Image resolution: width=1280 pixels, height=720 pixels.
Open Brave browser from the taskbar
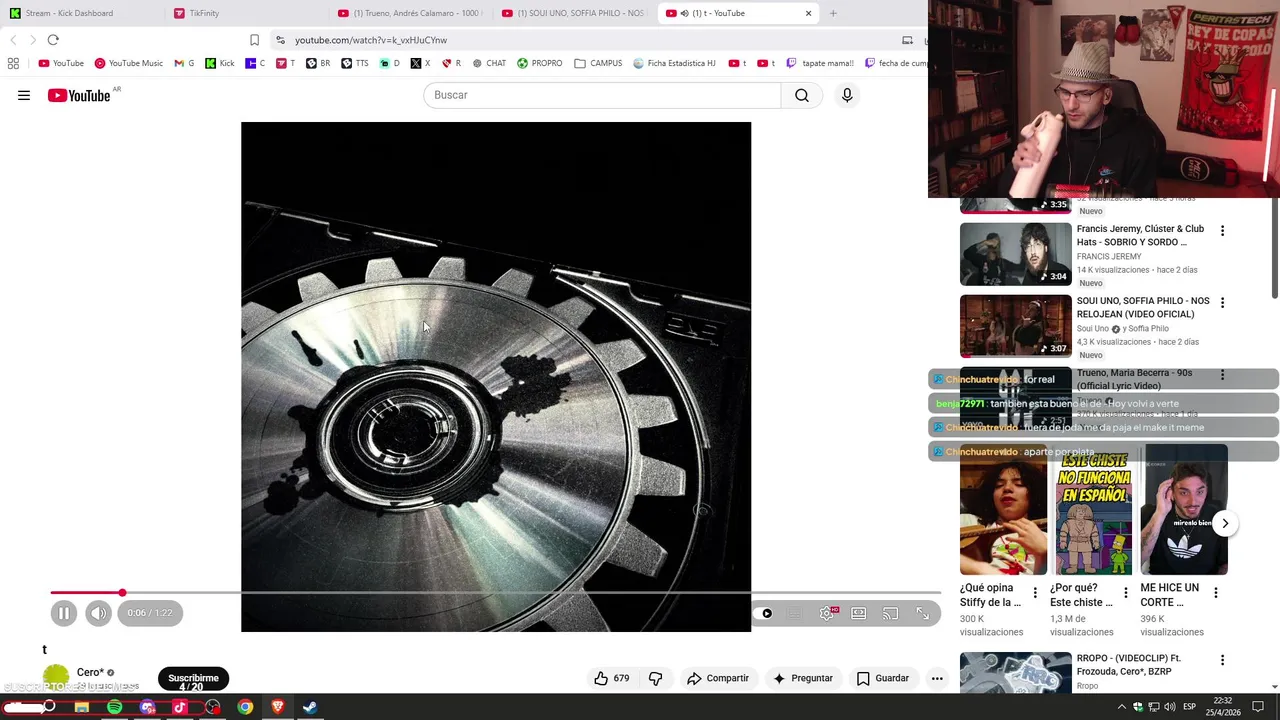click(278, 707)
